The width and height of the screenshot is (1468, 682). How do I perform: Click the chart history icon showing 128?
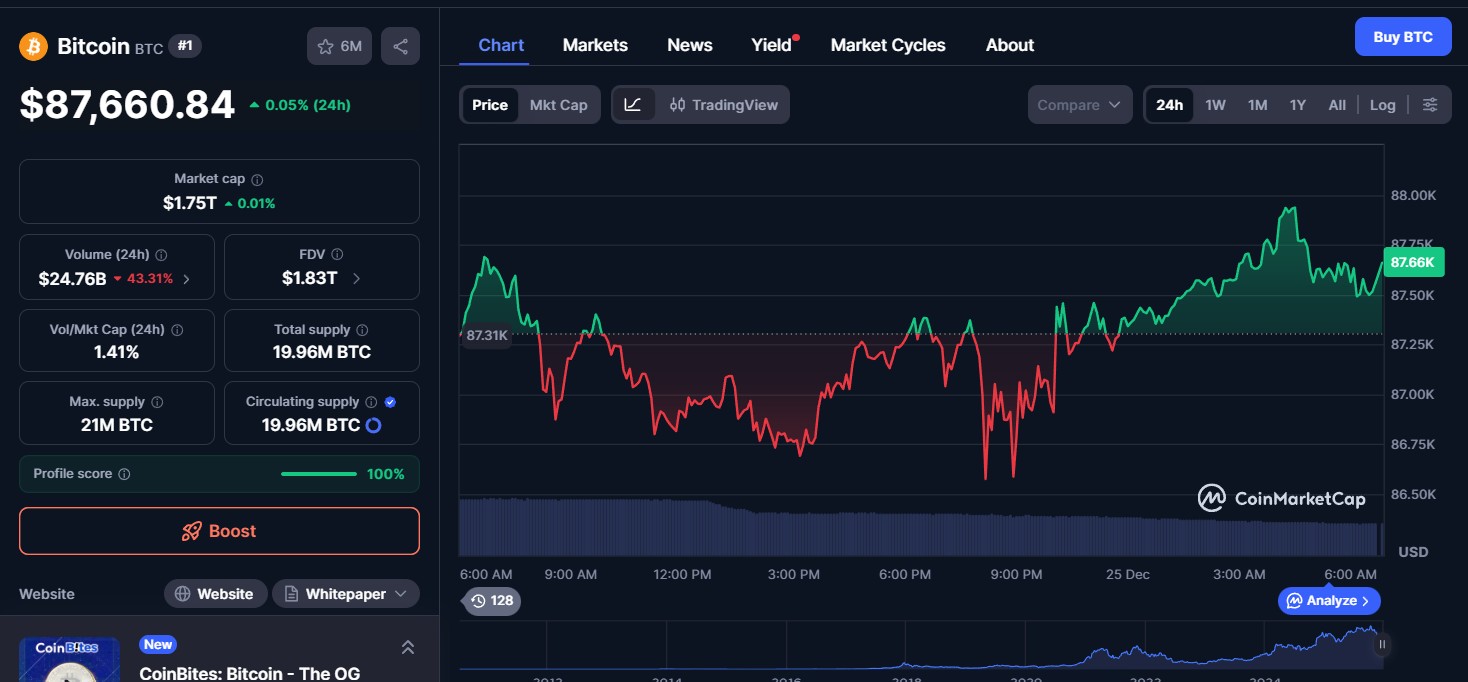[490, 601]
